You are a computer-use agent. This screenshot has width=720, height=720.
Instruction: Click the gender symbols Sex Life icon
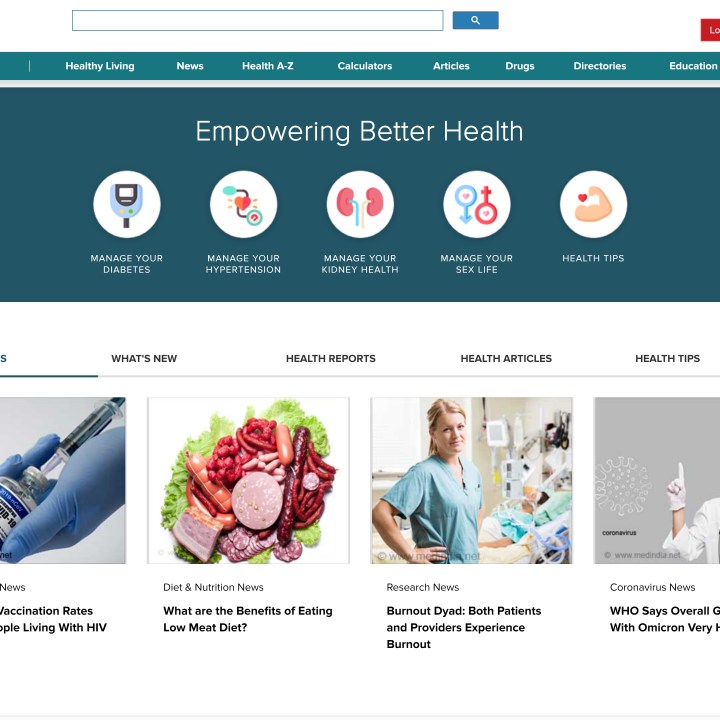click(477, 204)
